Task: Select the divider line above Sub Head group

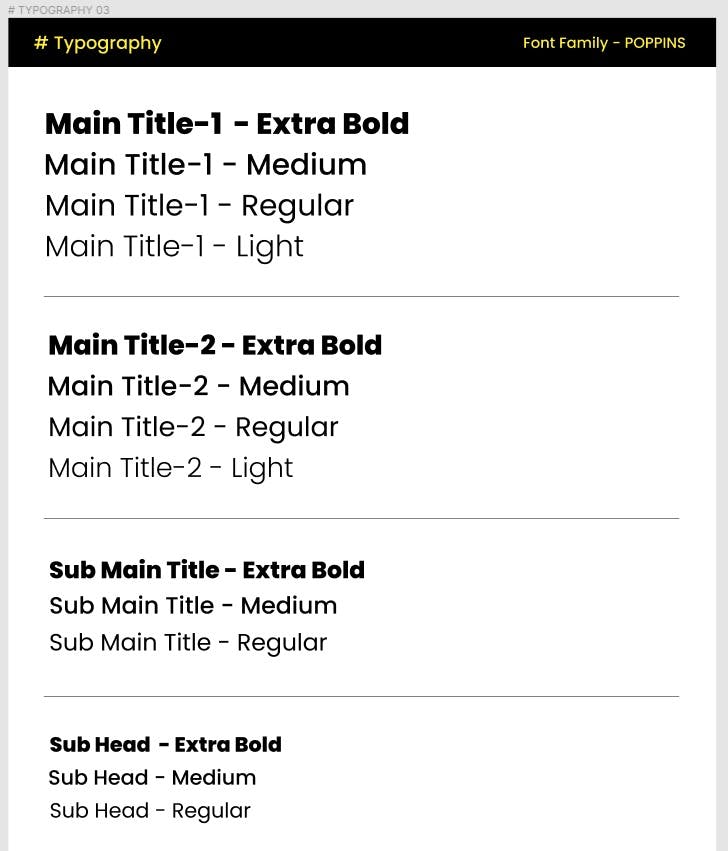Action: [x=362, y=696]
